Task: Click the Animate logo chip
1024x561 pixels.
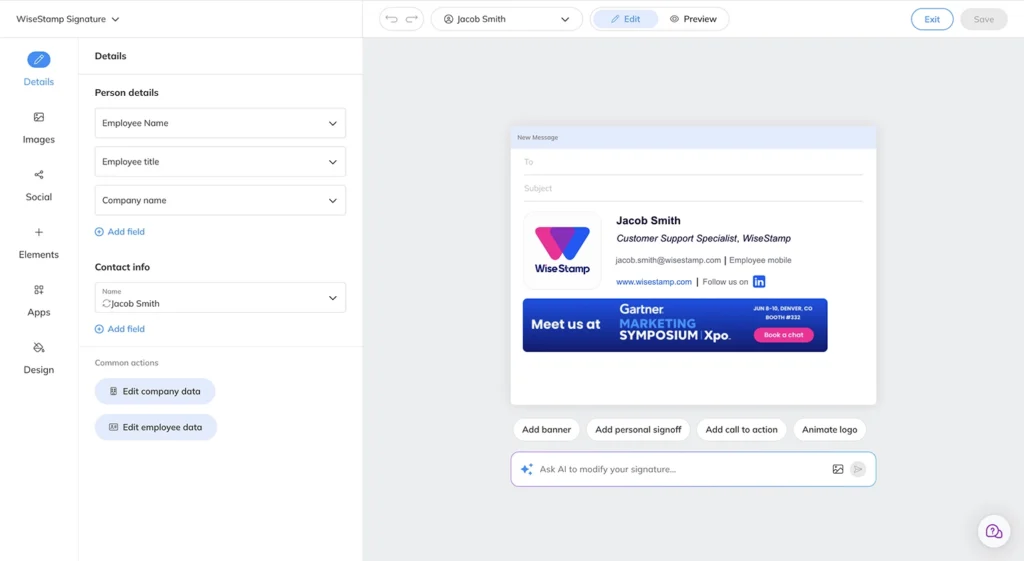Action: point(829,430)
